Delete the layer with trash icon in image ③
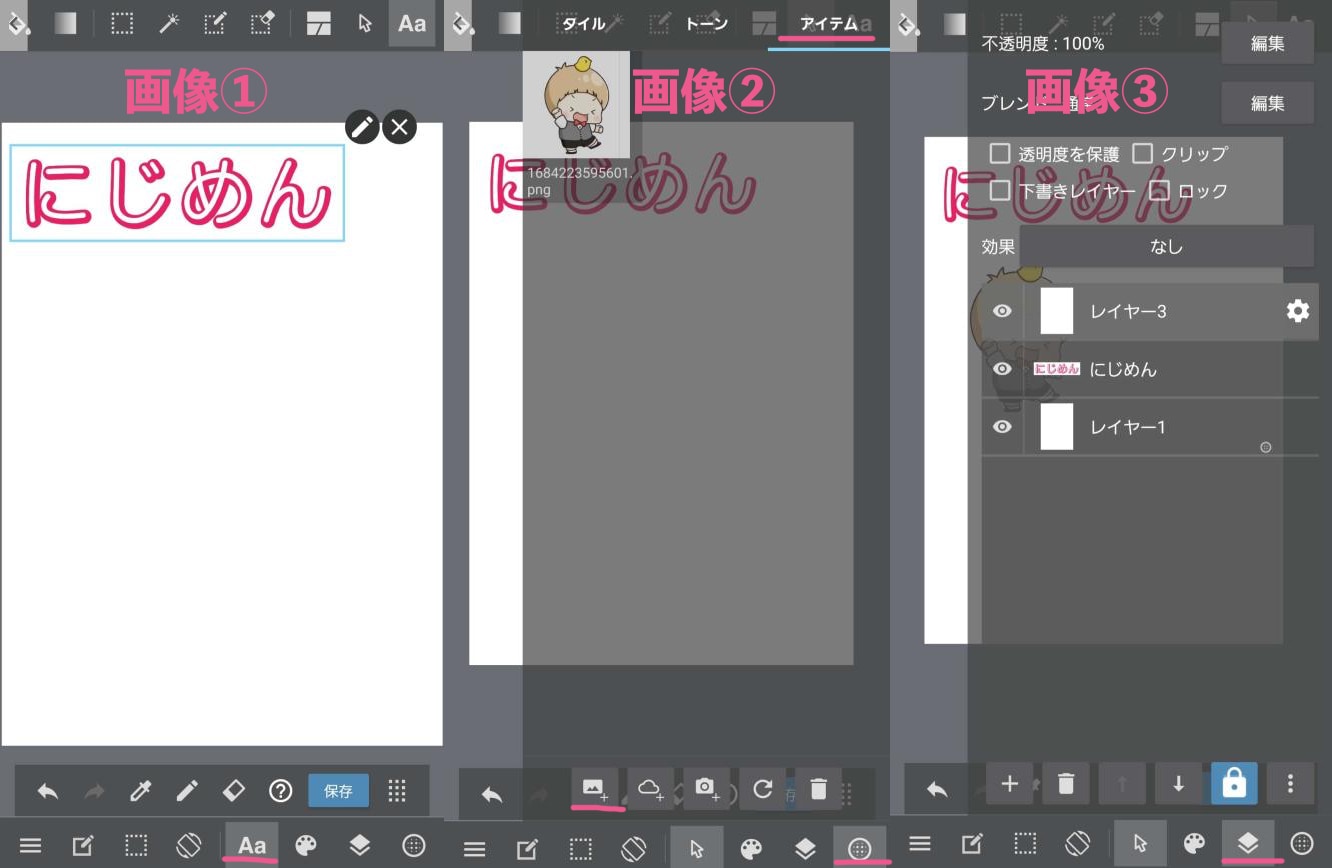The image size is (1332, 868). point(1066,784)
